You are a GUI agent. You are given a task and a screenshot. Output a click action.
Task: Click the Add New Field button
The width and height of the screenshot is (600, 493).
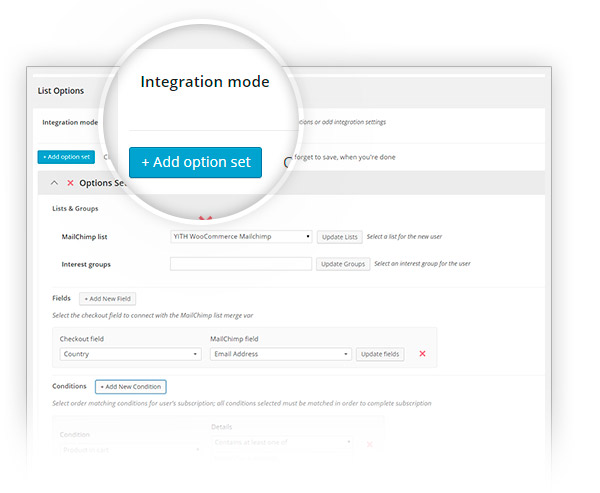(x=107, y=299)
